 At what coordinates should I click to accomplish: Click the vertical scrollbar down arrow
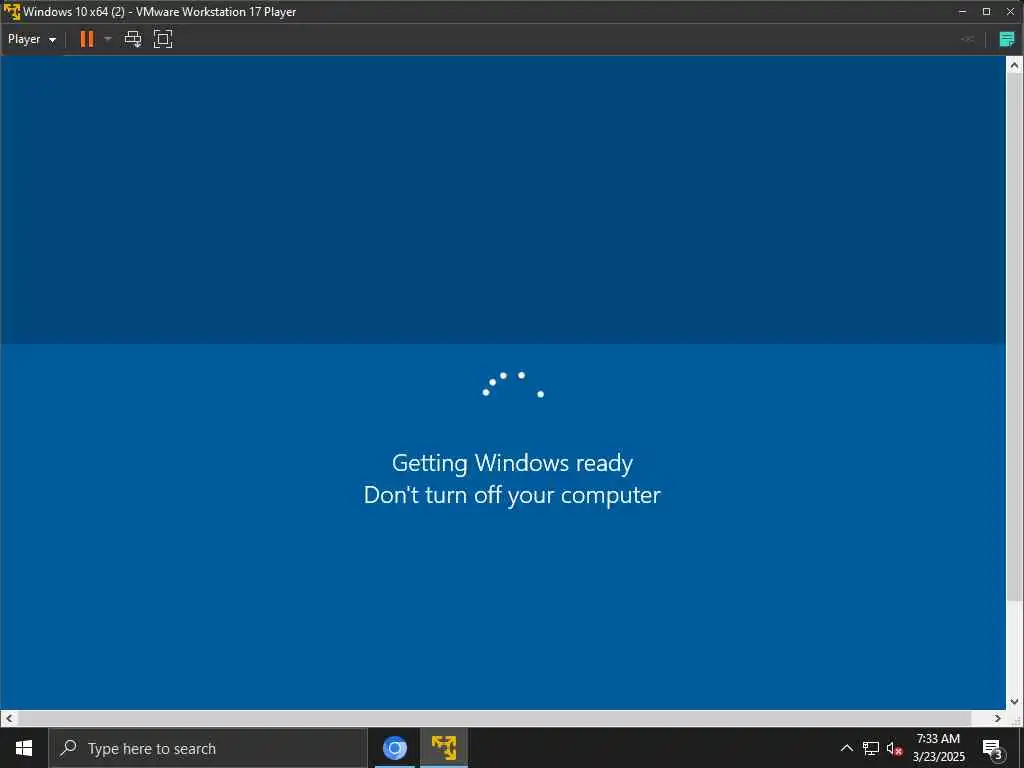(1014, 701)
